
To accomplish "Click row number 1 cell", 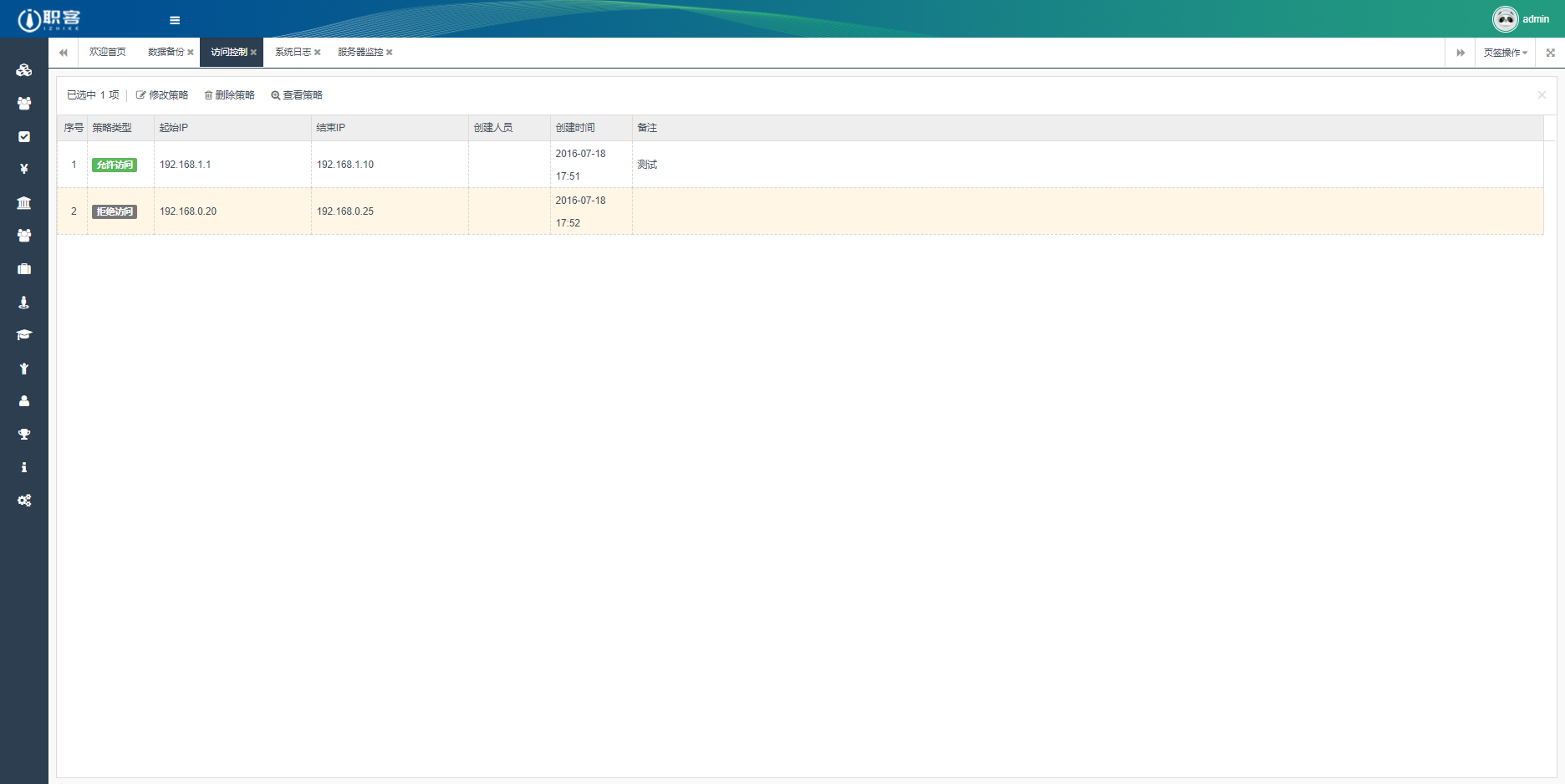I will tap(73, 165).
